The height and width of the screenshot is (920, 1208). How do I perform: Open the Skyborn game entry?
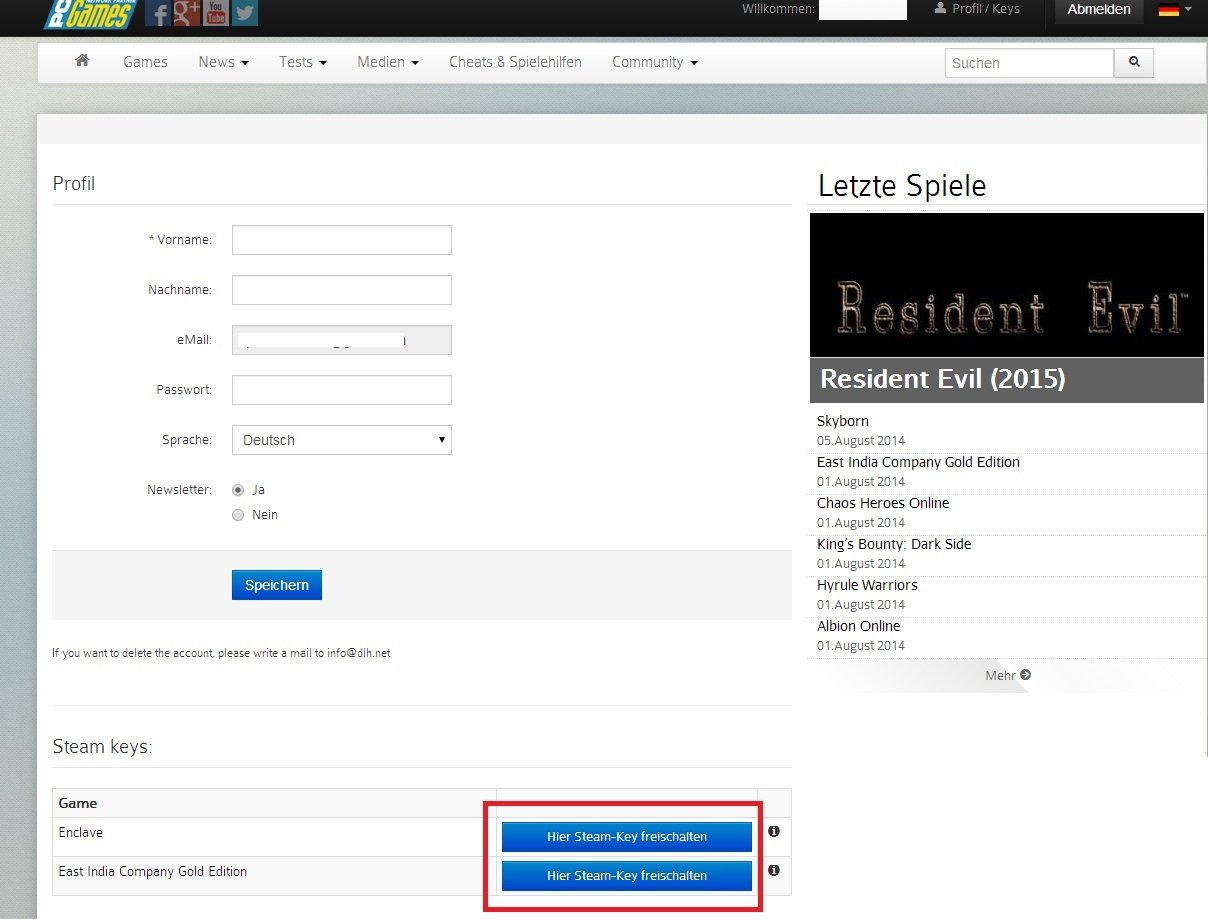click(x=843, y=421)
